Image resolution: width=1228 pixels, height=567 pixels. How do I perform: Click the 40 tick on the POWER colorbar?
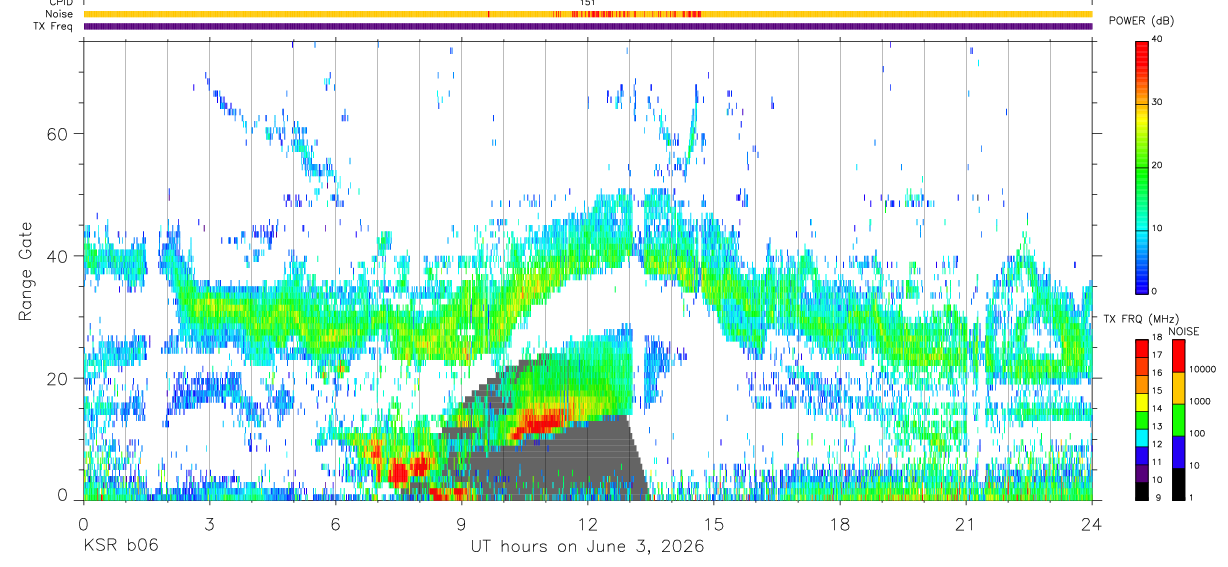coord(1158,39)
